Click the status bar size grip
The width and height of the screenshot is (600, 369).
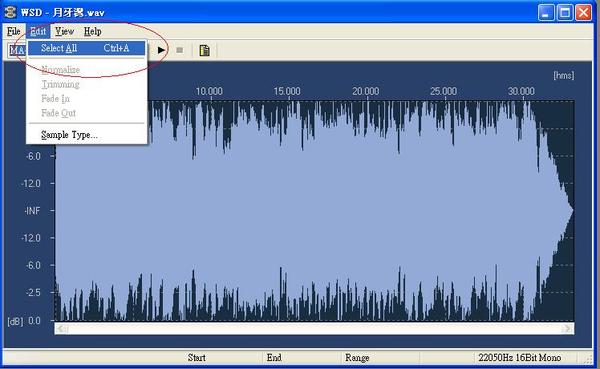pos(588,359)
